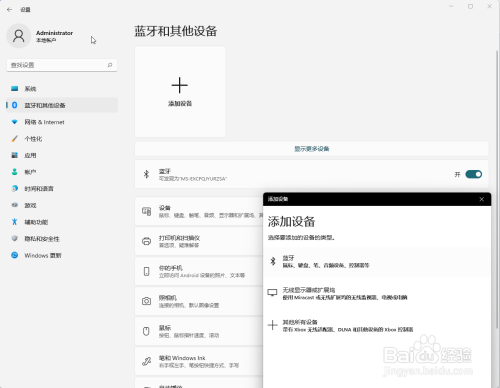500x388 pixels.
Task: Click the settings page vertical scrollbar
Action: click(497, 189)
